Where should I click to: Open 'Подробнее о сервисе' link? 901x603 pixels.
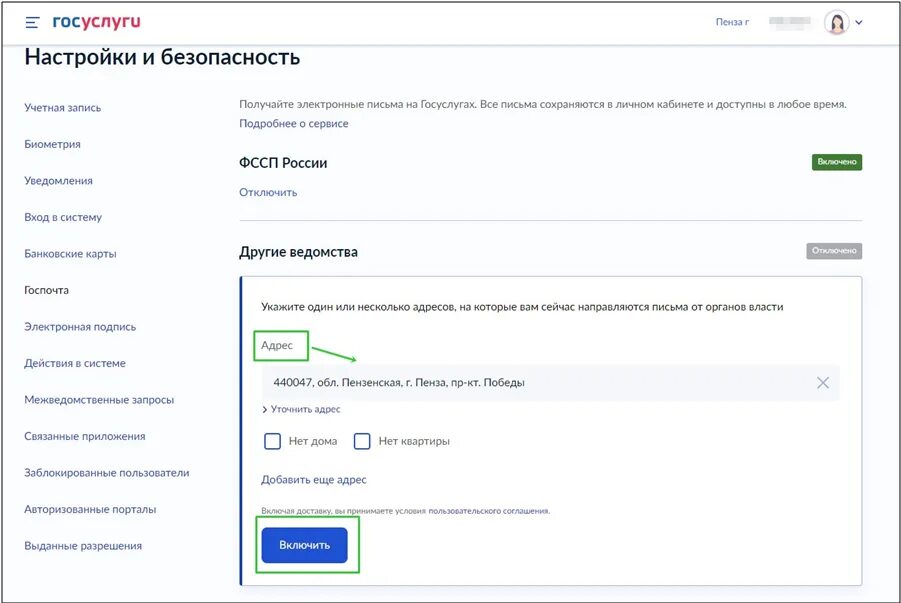pos(294,123)
